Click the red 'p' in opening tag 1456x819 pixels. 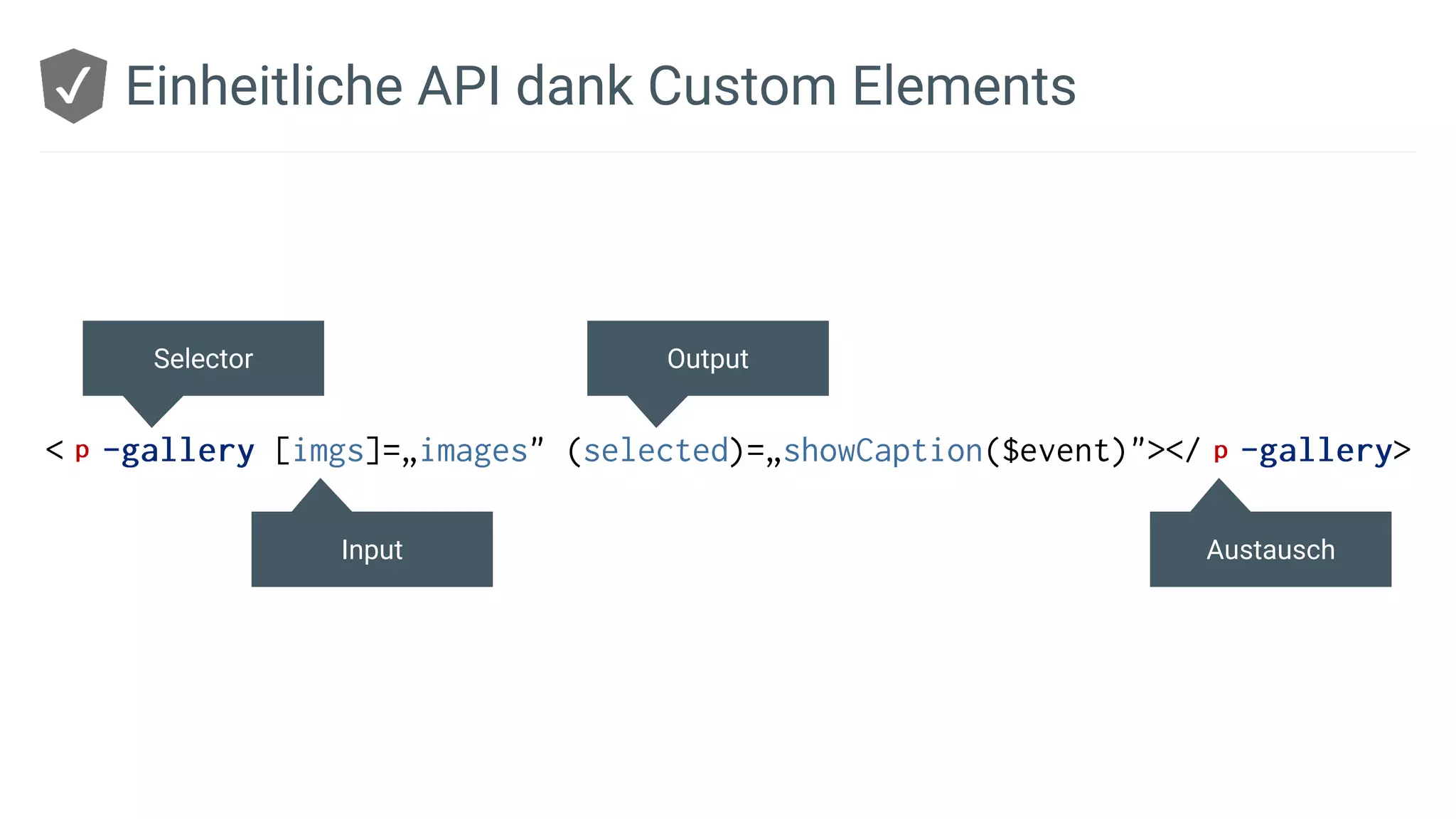tap(82, 451)
